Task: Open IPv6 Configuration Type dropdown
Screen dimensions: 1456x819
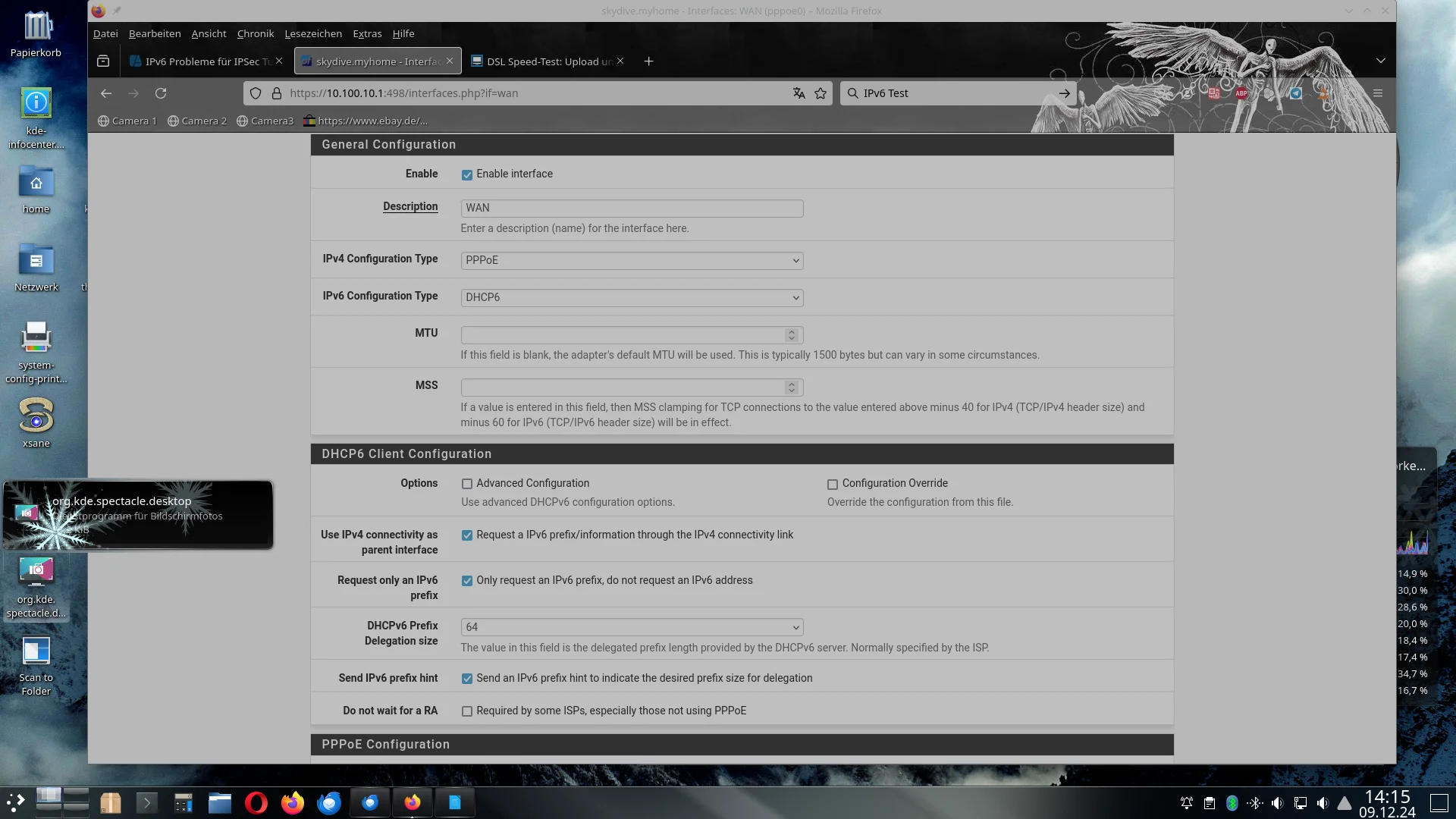Action: [632, 297]
